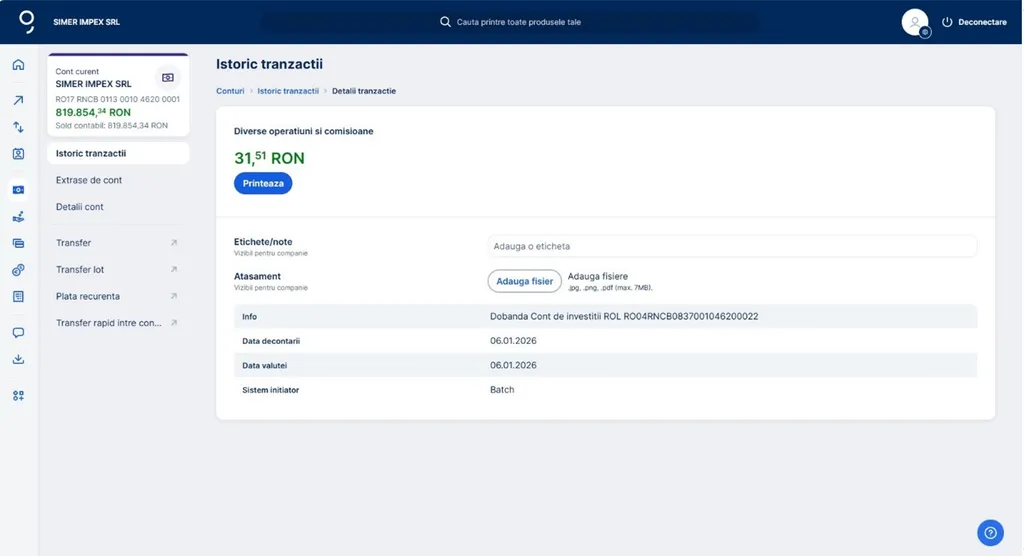Select Istoric tranzactii in side menu
This screenshot has height=556, width=1024.
pos(91,153)
